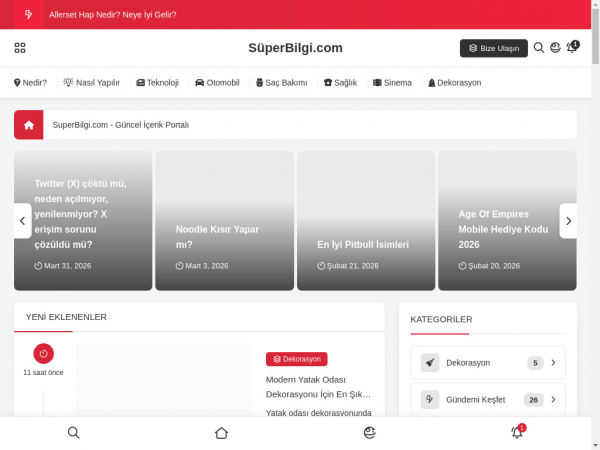The width and height of the screenshot is (600, 450).
Task: Tap the search icon in bottom bar
Action: coord(73,432)
